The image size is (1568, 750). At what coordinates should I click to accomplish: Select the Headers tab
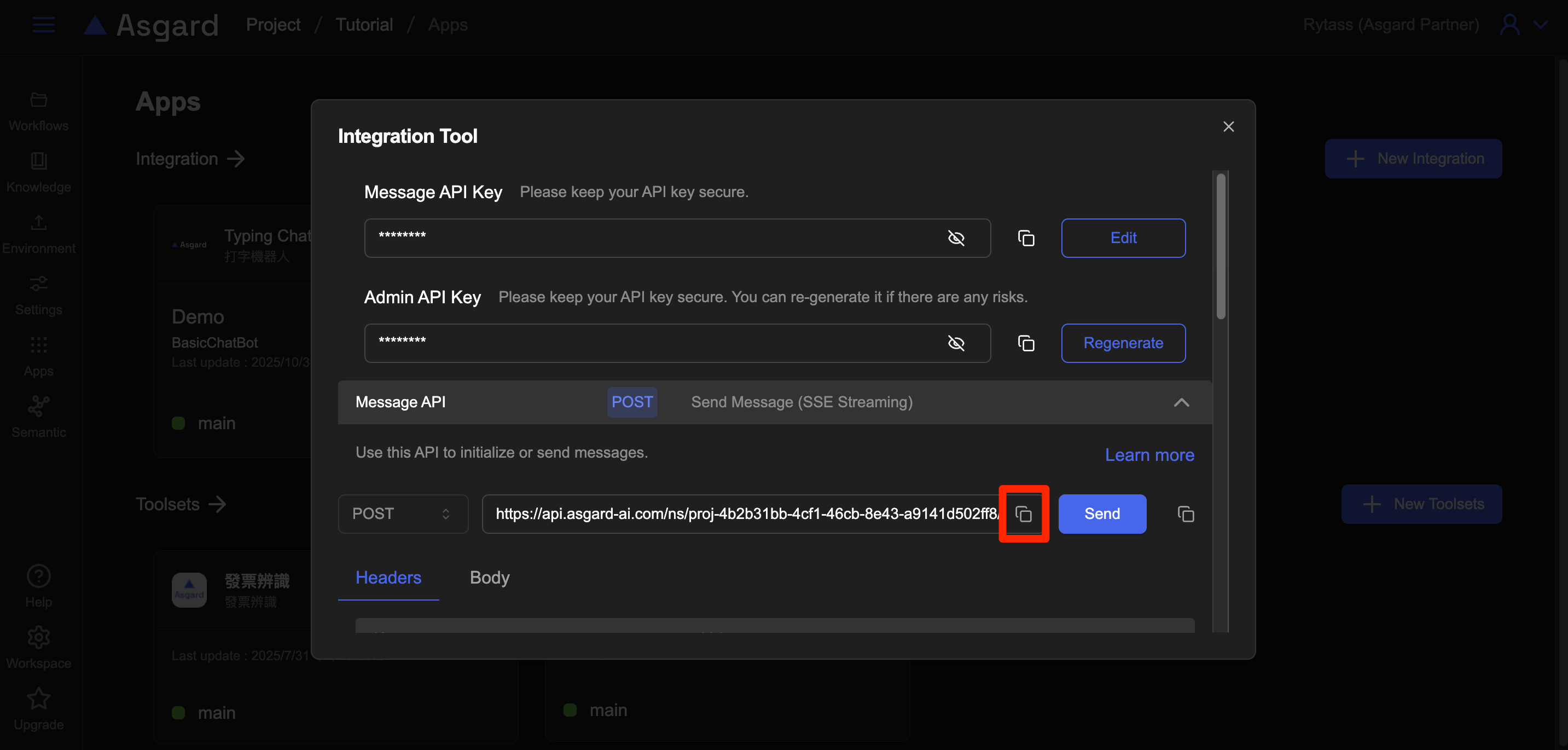pyautogui.click(x=388, y=577)
